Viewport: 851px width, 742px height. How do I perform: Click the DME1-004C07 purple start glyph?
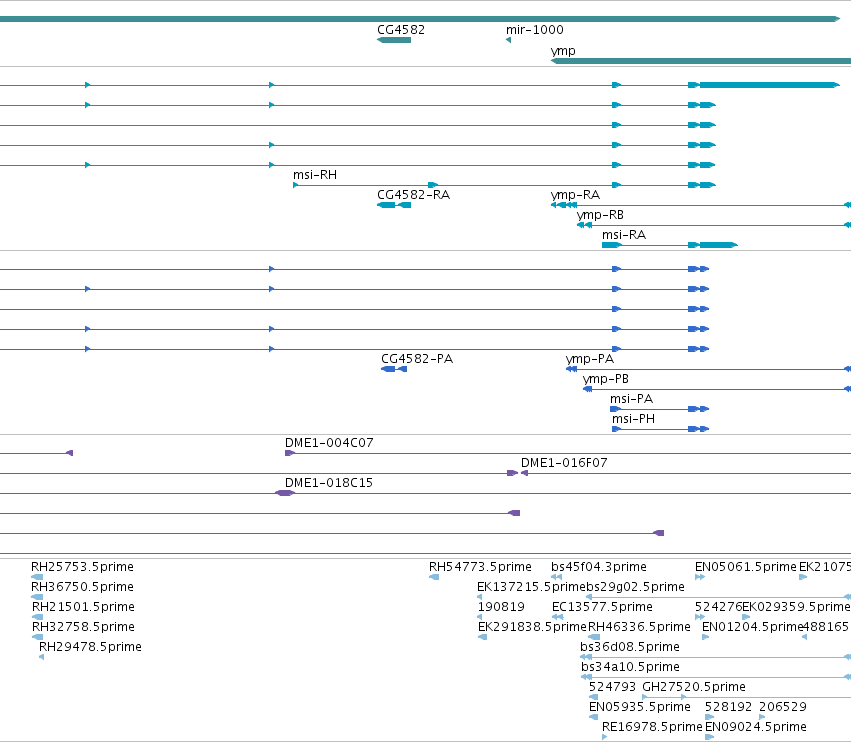[290, 453]
